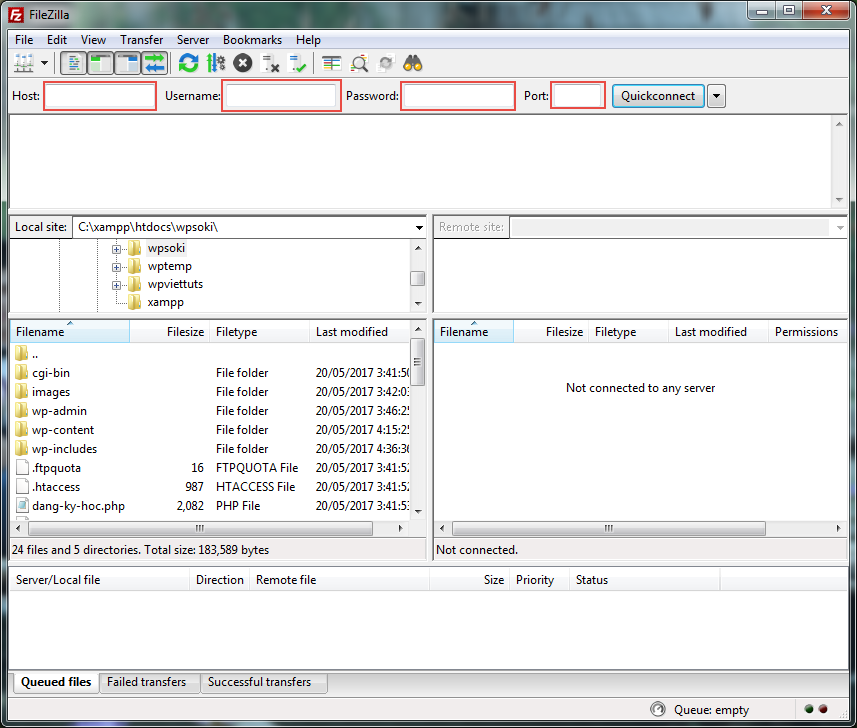
Task: Toggle local directory tree display
Action: tap(101, 63)
